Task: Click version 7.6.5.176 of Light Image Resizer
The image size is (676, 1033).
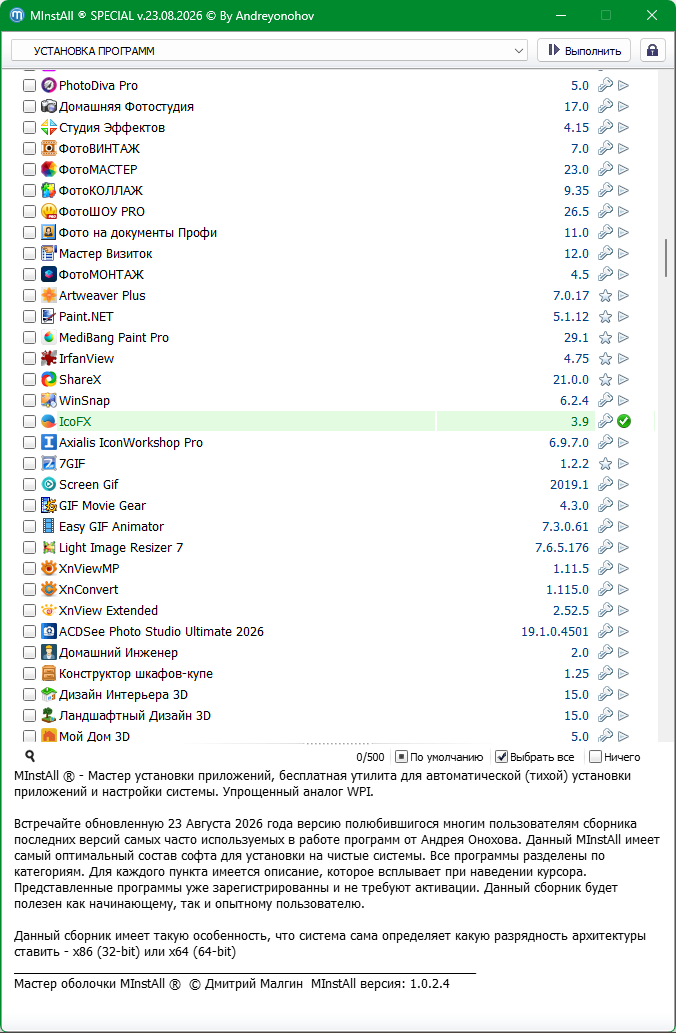Action: (562, 547)
